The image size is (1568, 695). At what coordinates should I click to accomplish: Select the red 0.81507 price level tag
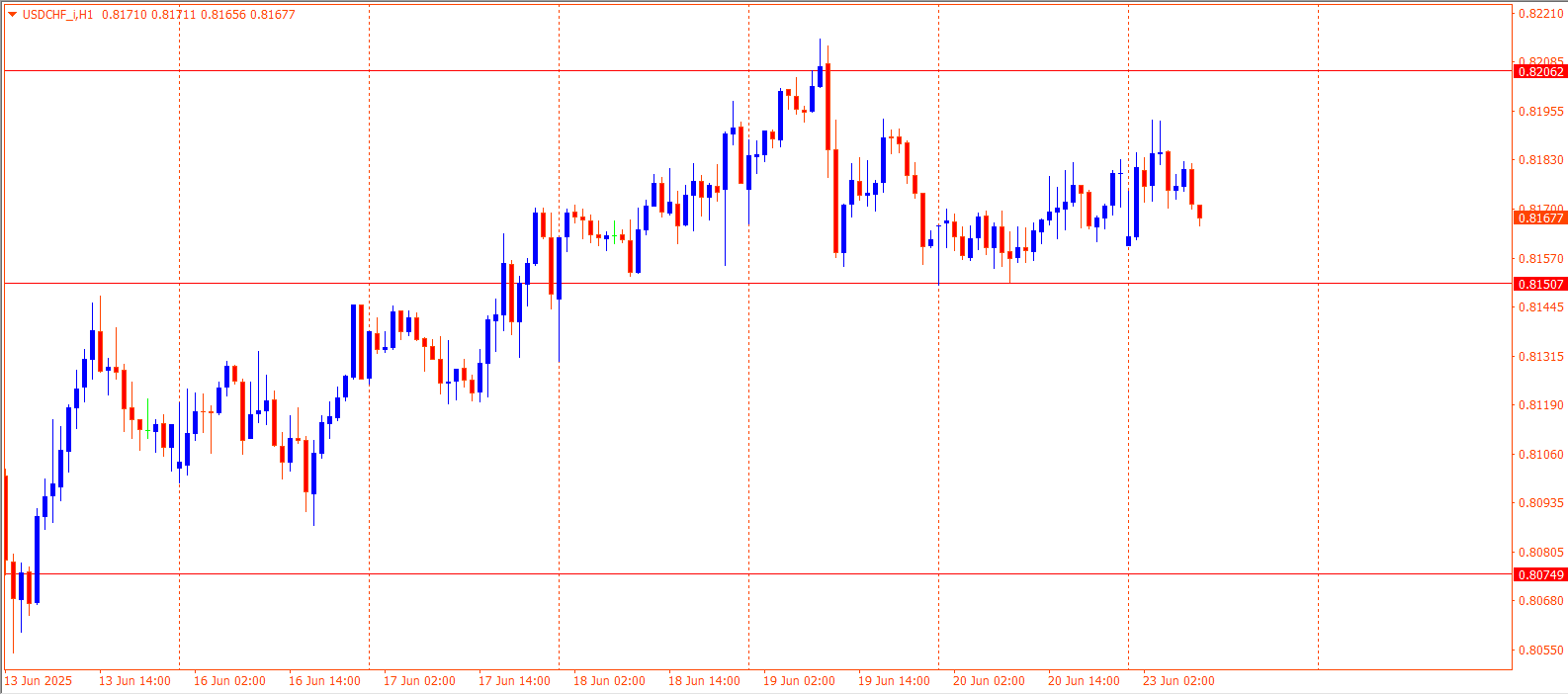1540,284
